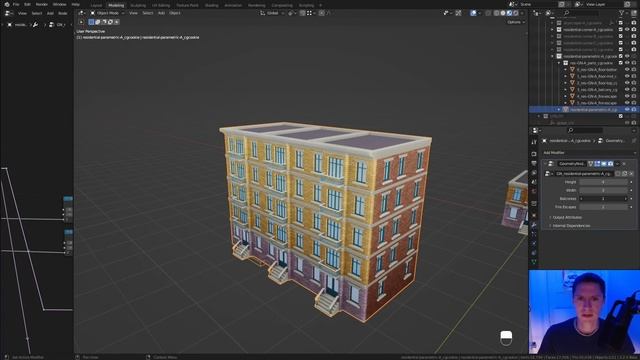Viewport: 640px width, 360px height.
Task: Open the node editor Node menu
Action: [x=62, y=13]
